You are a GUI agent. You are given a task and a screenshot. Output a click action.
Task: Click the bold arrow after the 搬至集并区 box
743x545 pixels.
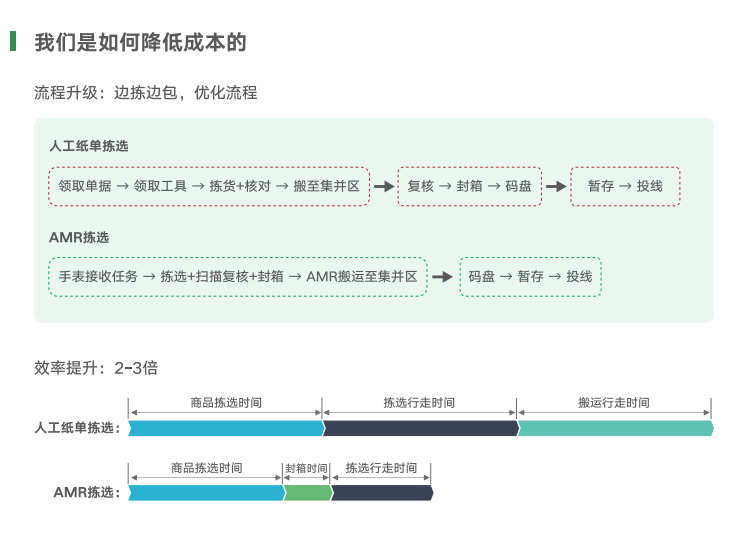point(383,186)
